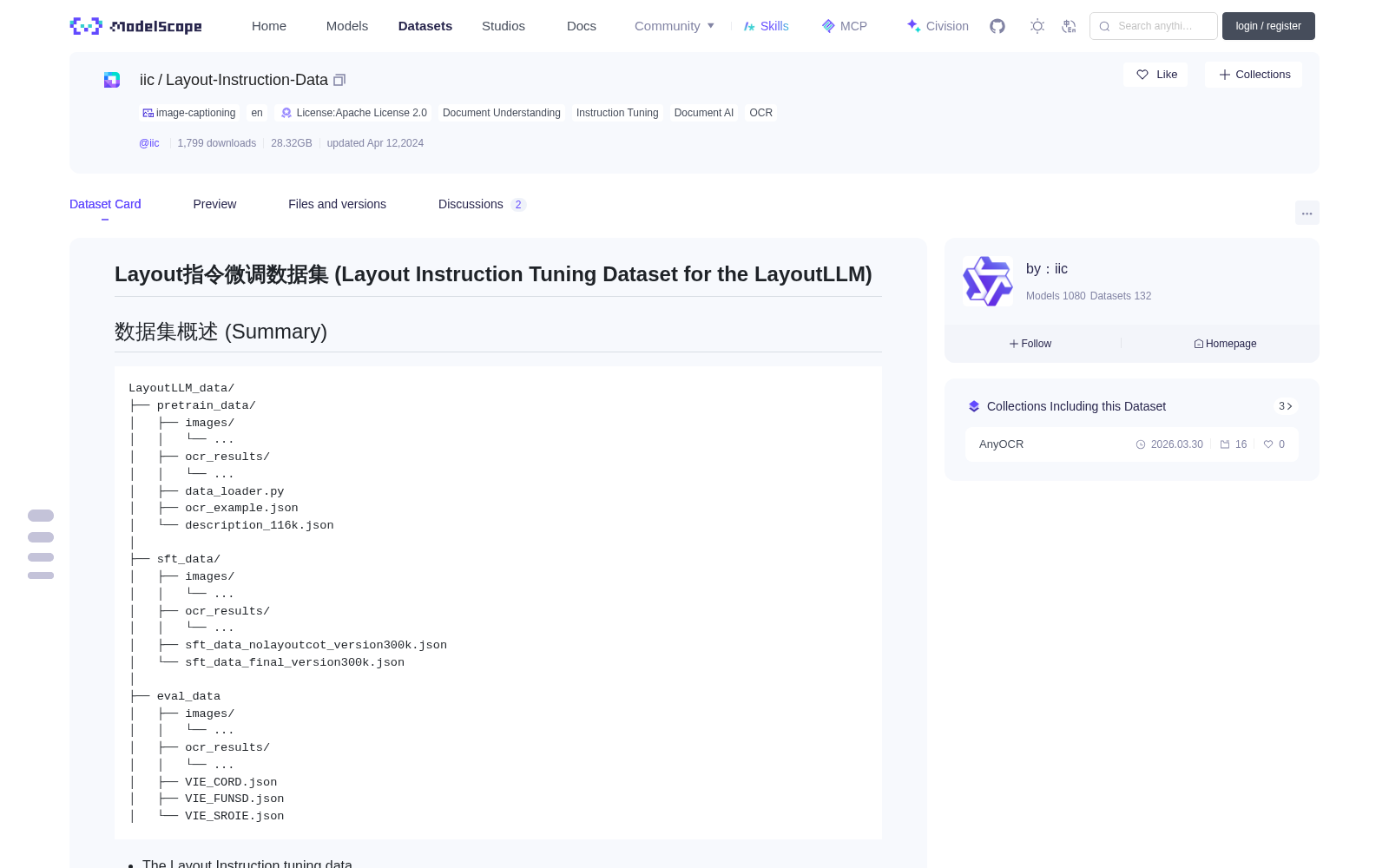The image size is (1389, 868).
Task: Switch to the Discussions tab
Action: (482, 204)
